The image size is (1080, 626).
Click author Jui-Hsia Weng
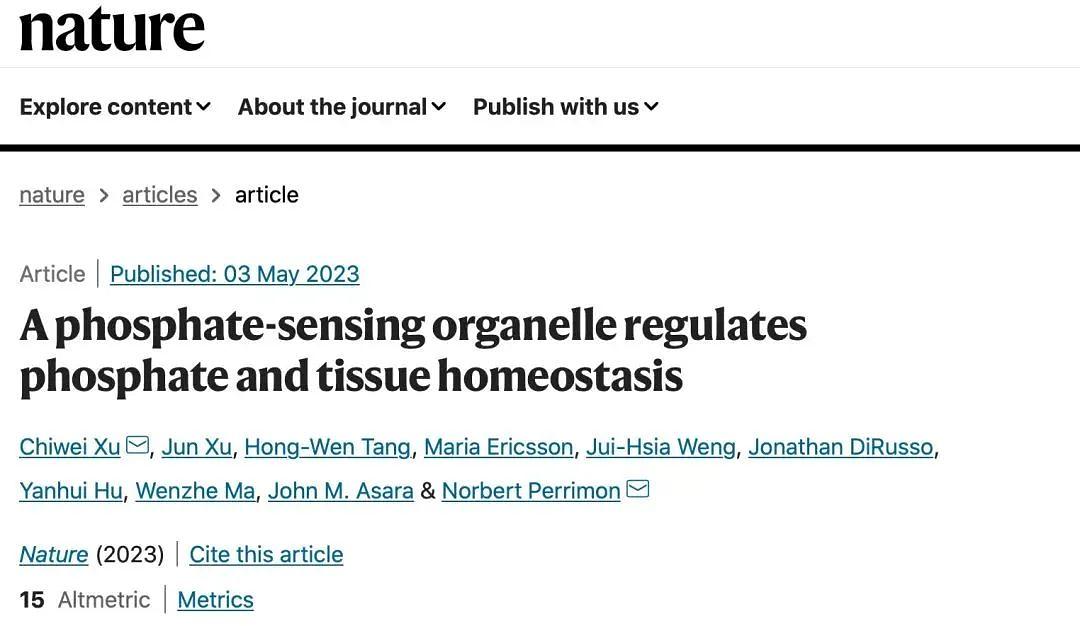click(660, 447)
